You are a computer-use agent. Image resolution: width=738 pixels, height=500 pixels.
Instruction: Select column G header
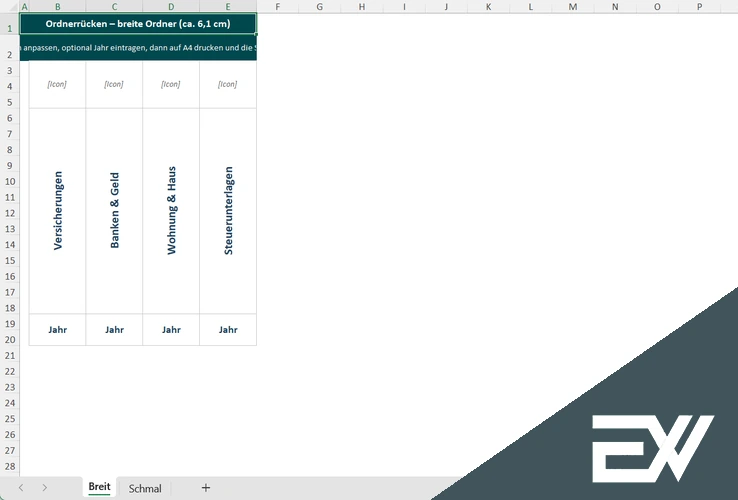[x=320, y=7]
